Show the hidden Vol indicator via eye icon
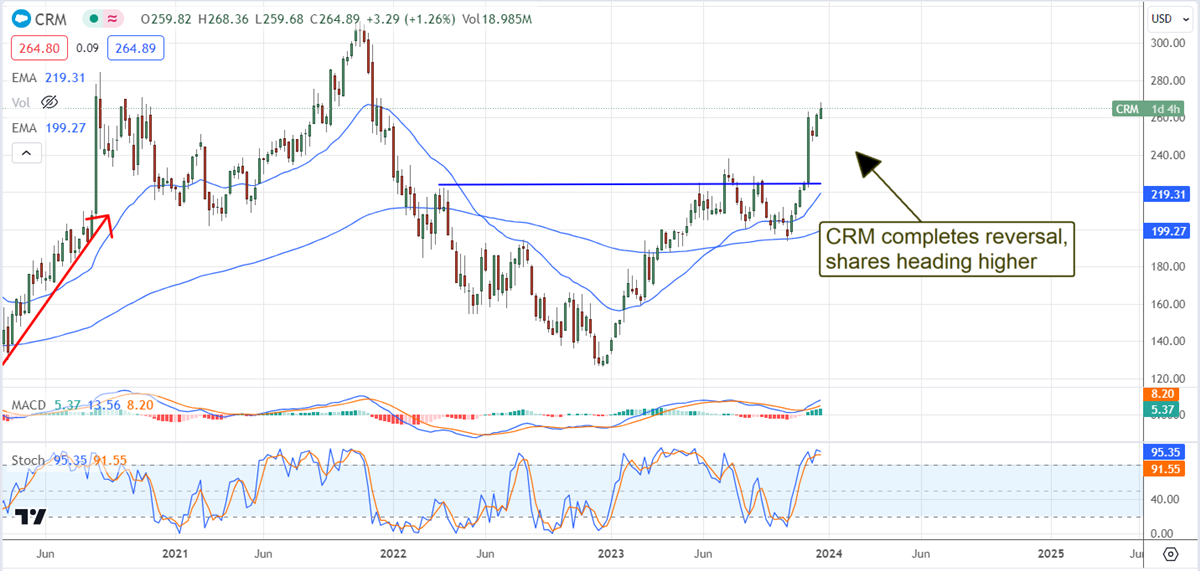The width and height of the screenshot is (1200, 571). tap(48, 102)
